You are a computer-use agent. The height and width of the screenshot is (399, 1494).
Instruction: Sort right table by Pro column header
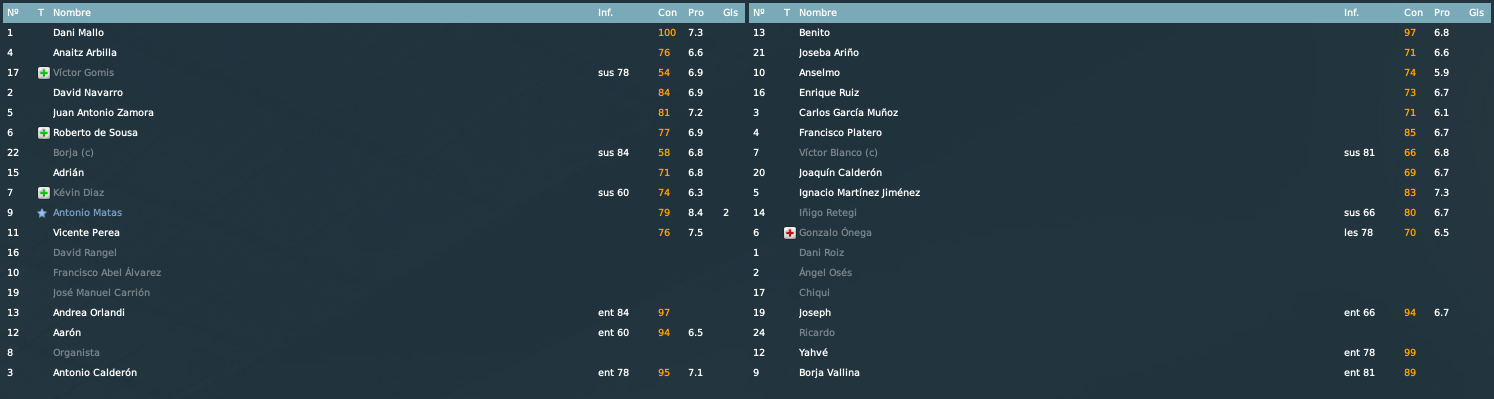(x=1441, y=13)
